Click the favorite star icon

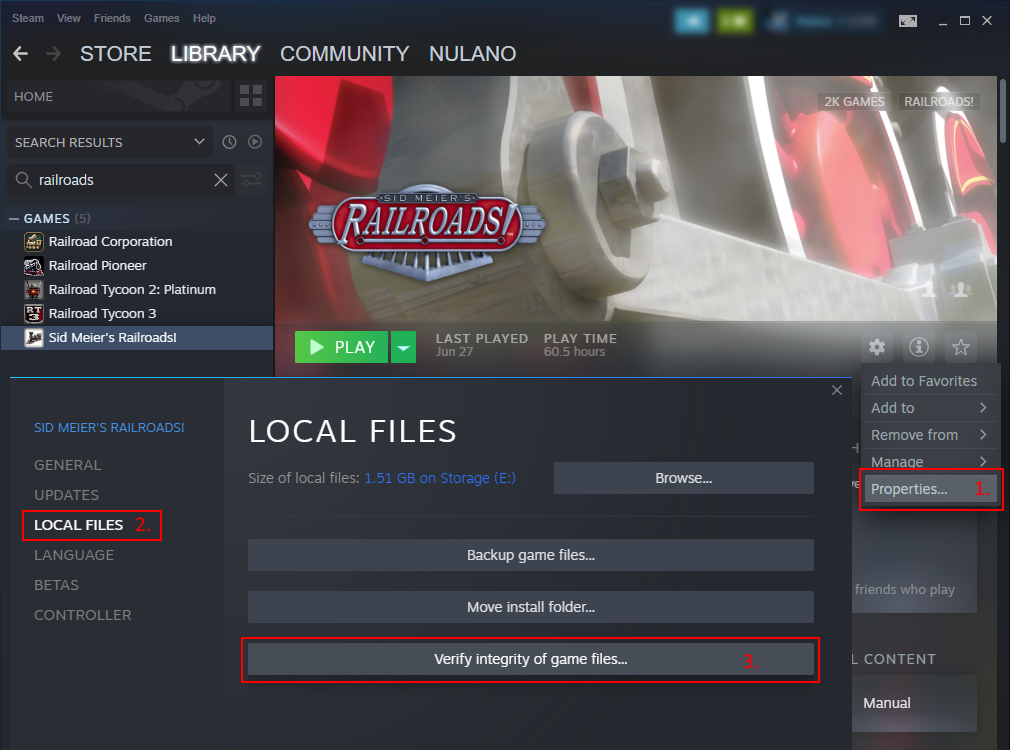tap(960, 347)
